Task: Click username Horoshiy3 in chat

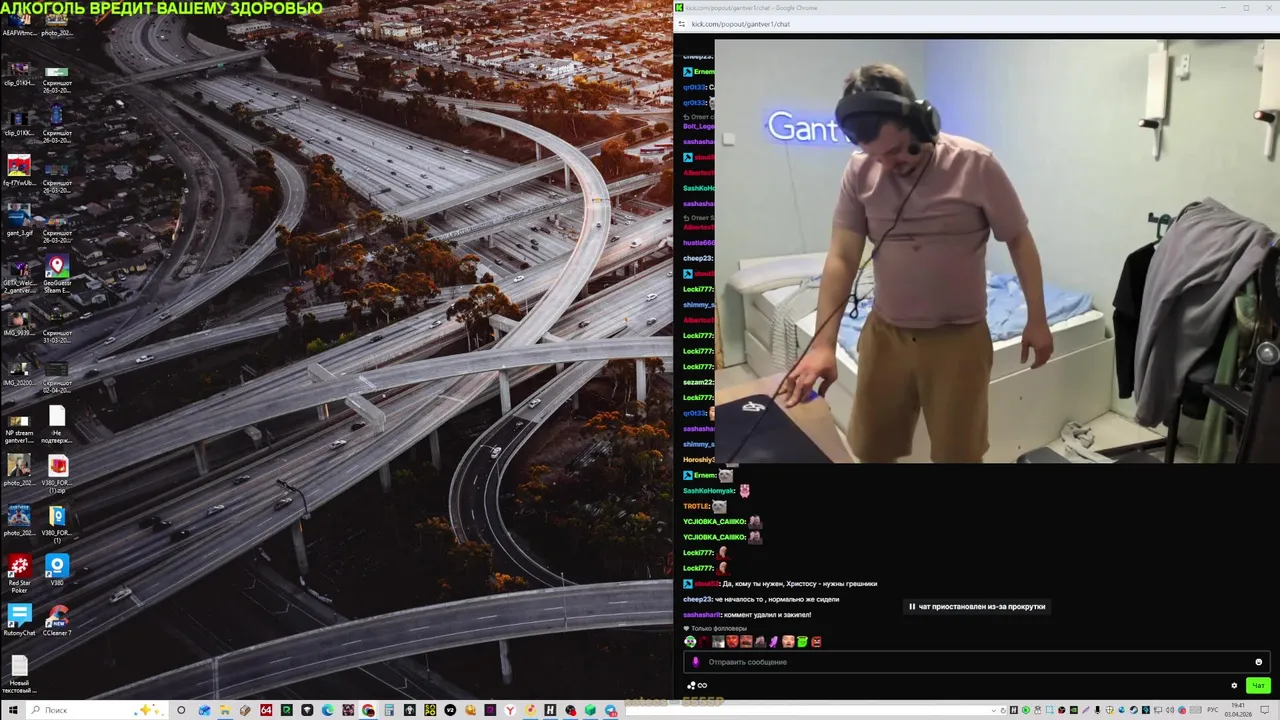Action: click(x=699, y=459)
